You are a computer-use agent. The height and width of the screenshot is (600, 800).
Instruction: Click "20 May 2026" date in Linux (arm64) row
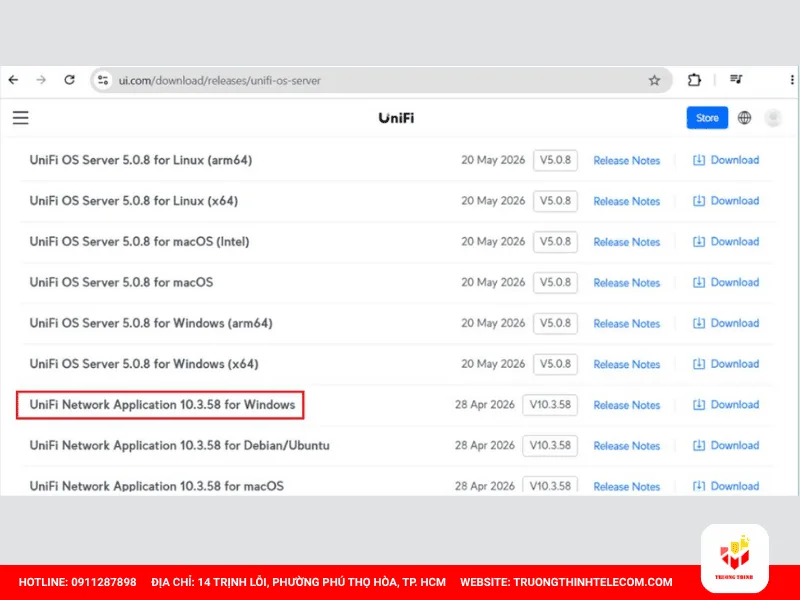[x=493, y=160]
